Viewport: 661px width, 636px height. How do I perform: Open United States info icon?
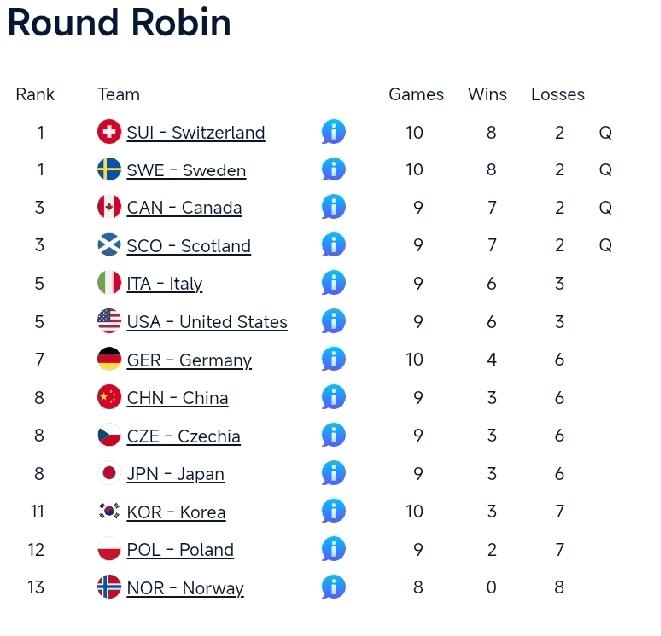[x=333, y=322]
